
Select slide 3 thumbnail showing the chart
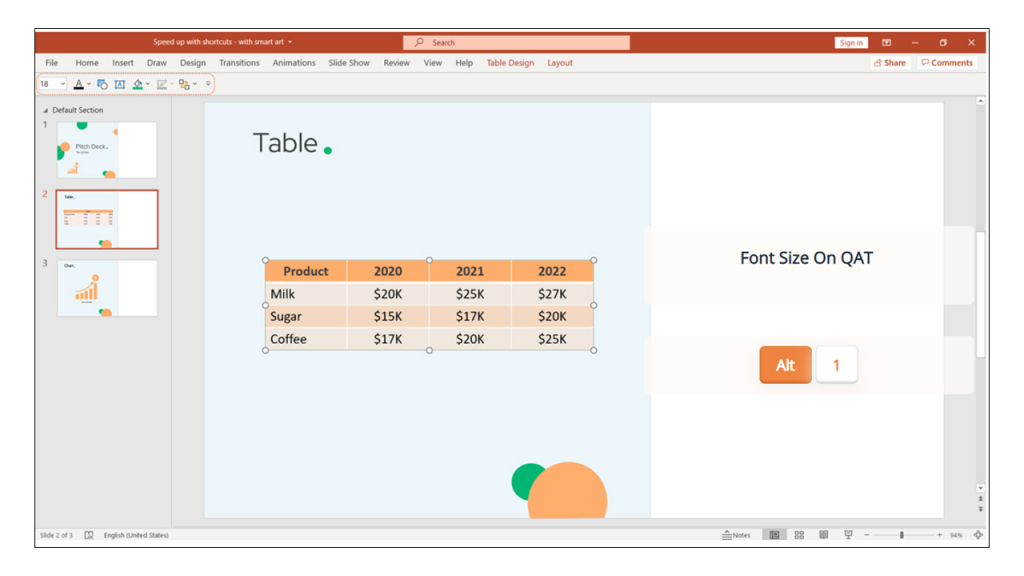(x=107, y=289)
